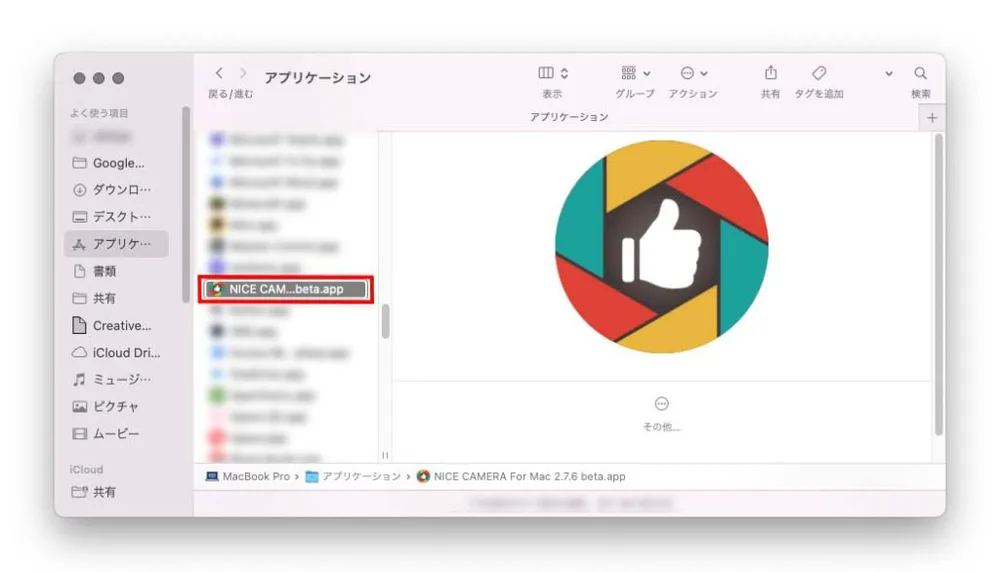This screenshot has height=572, width=1000.
Task: Click the iCloud section header in sidebar
Action: (86, 469)
